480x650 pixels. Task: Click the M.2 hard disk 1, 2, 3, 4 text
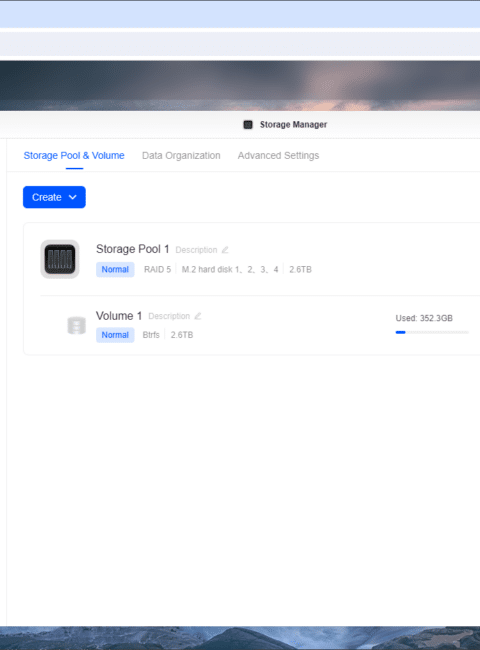pyautogui.click(x=230, y=269)
